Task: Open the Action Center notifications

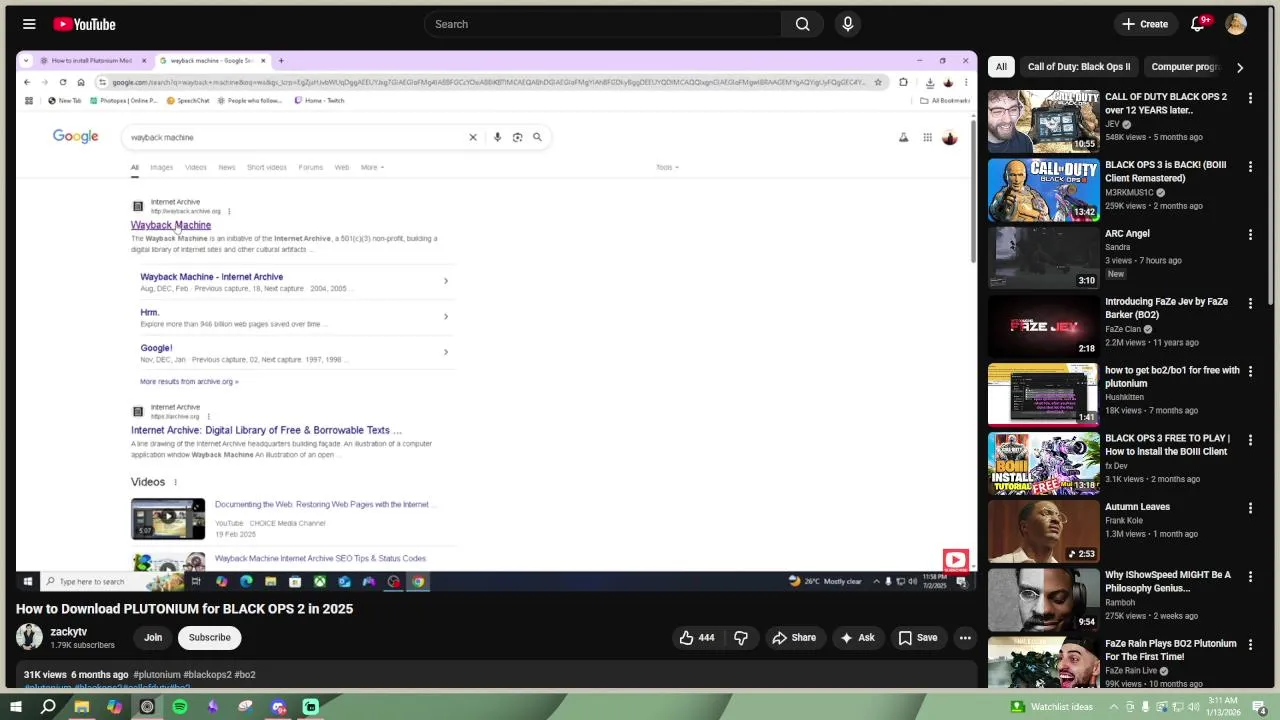Action: pos(1260,707)
